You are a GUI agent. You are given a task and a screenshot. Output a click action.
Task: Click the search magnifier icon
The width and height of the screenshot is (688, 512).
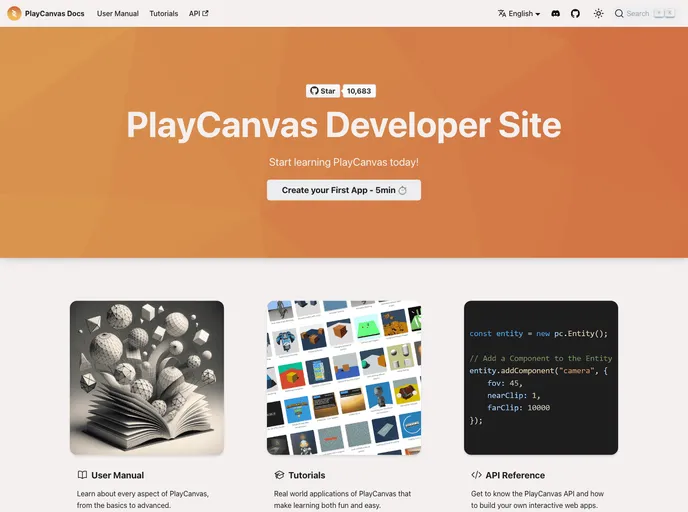point(619,14)
